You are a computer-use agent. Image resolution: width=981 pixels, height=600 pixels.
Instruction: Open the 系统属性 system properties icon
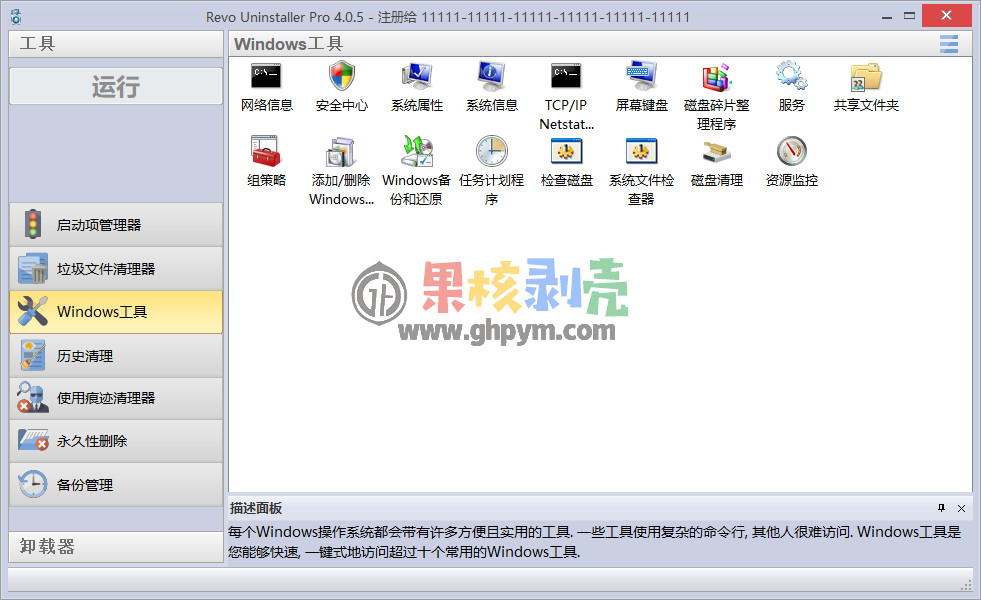[x=417, y=86]
